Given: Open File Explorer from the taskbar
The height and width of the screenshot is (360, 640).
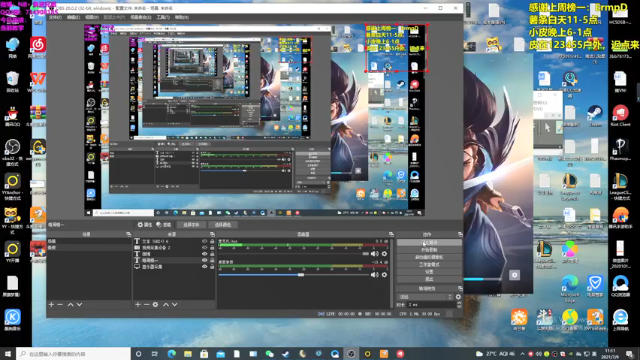Looking at the screenshot, I should 188,354.
